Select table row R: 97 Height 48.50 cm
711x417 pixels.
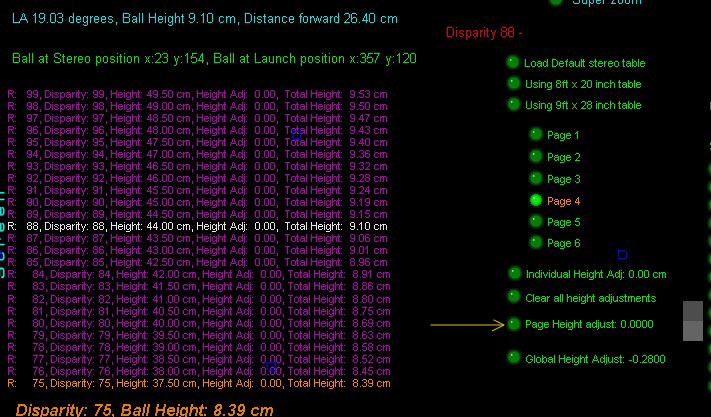(198, 118)
